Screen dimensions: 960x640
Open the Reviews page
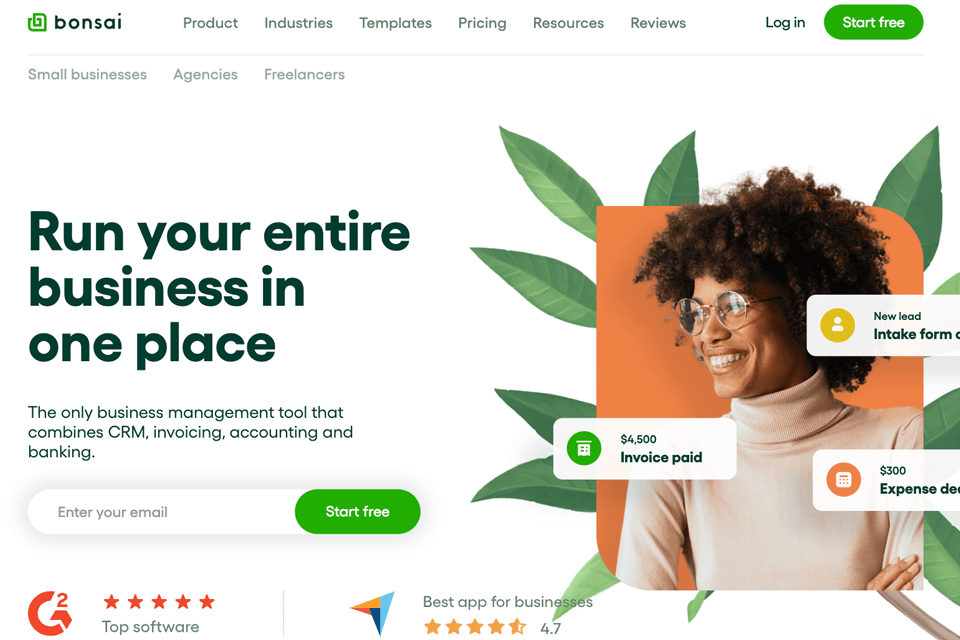658,23
